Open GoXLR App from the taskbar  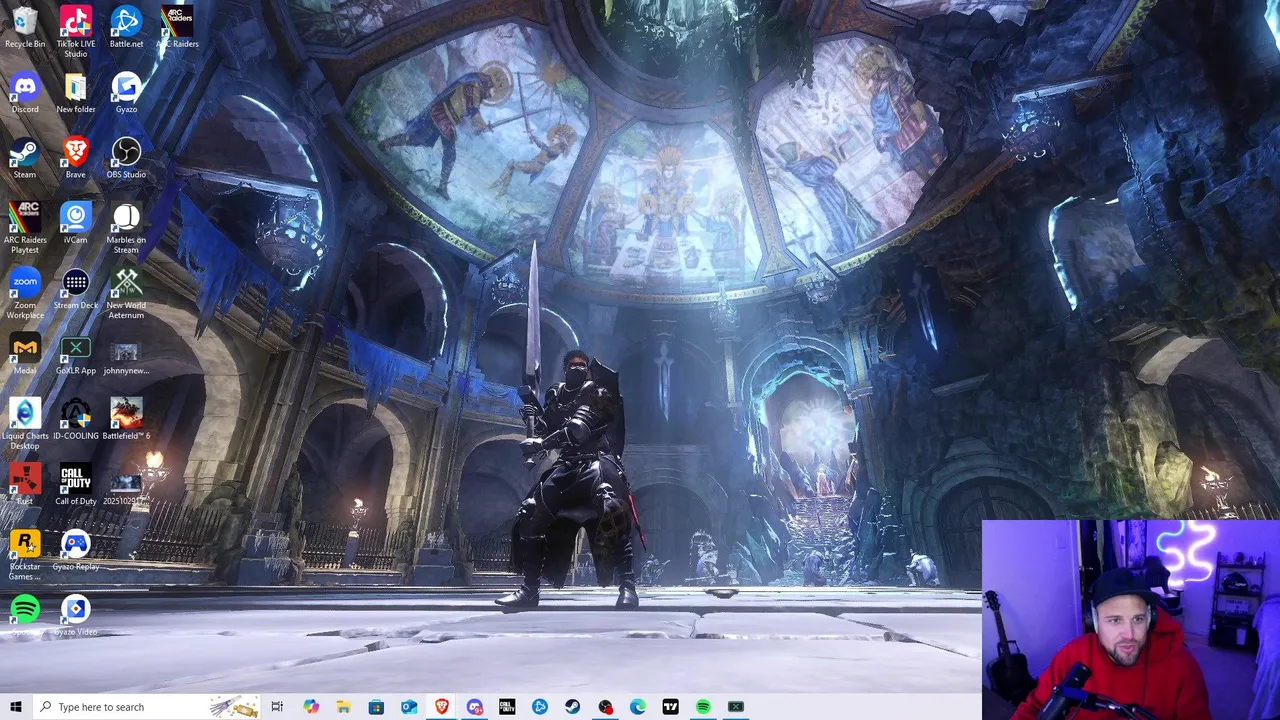736,707
